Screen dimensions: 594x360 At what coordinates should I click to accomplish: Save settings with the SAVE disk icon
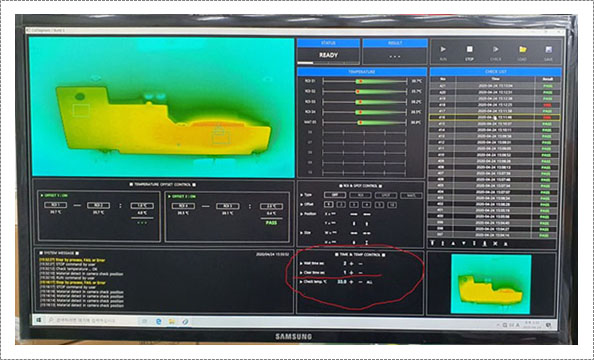point(549,50)
